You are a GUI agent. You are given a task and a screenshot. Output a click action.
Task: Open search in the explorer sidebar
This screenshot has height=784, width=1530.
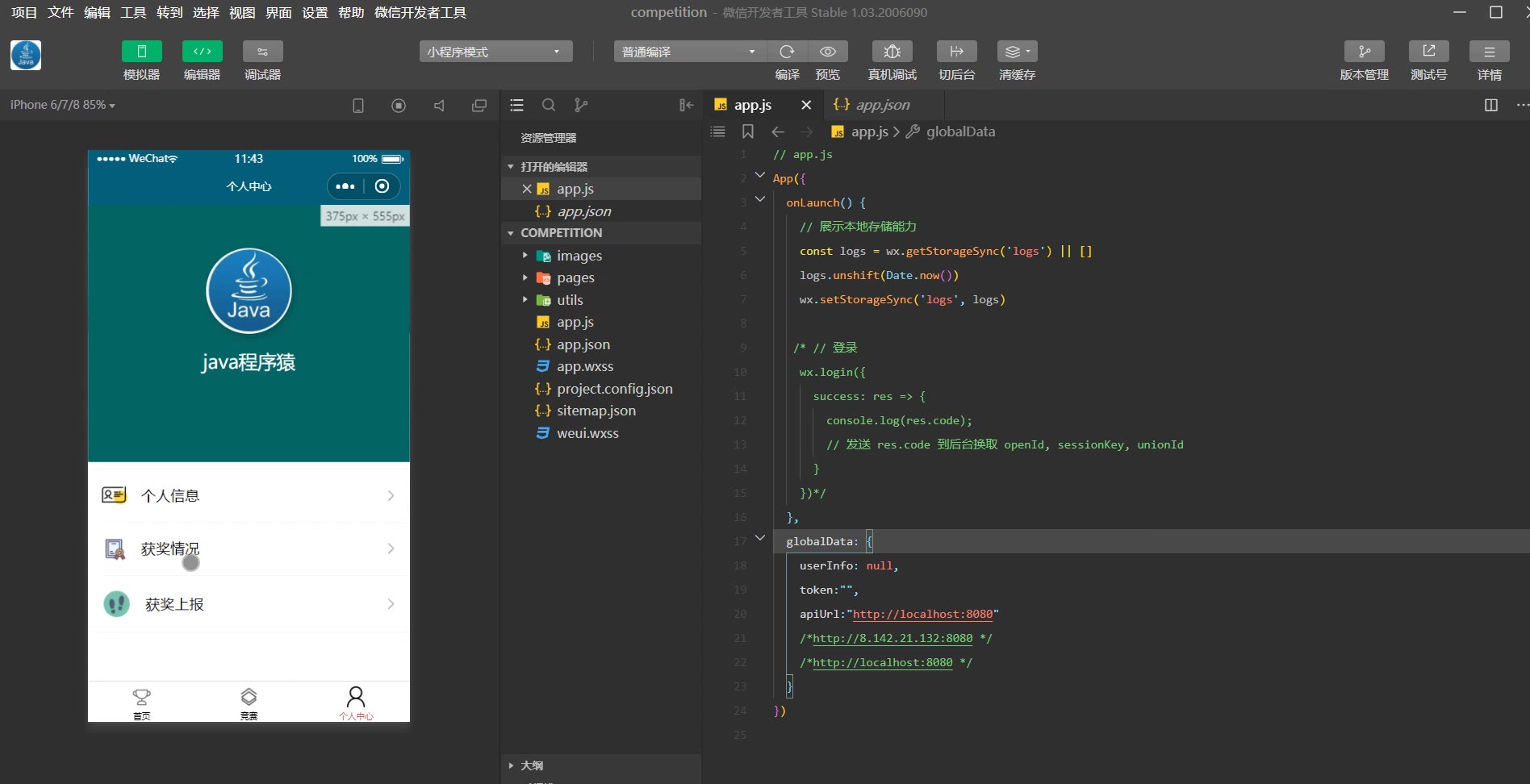549,105
